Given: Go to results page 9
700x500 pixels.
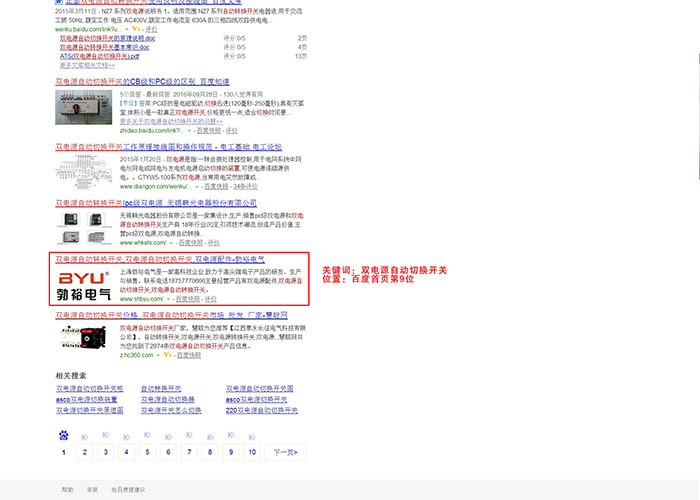Looking at the screenshot, I should (231, 452).
